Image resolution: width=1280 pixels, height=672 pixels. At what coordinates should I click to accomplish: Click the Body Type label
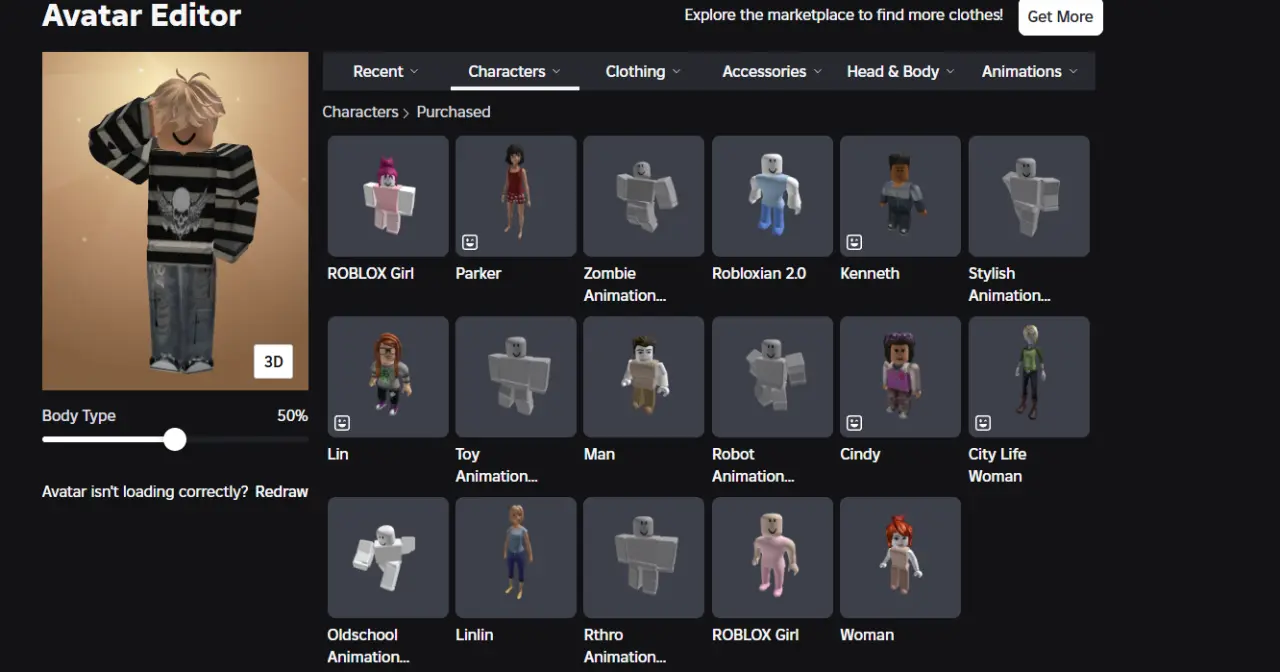pos(79,416)
